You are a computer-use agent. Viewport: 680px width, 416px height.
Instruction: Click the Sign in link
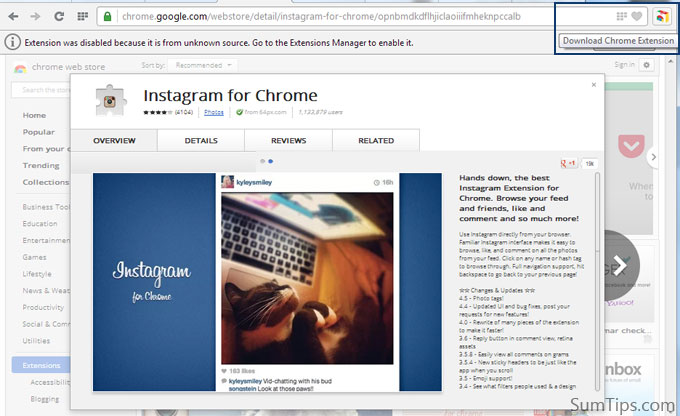tap(624, 65)
